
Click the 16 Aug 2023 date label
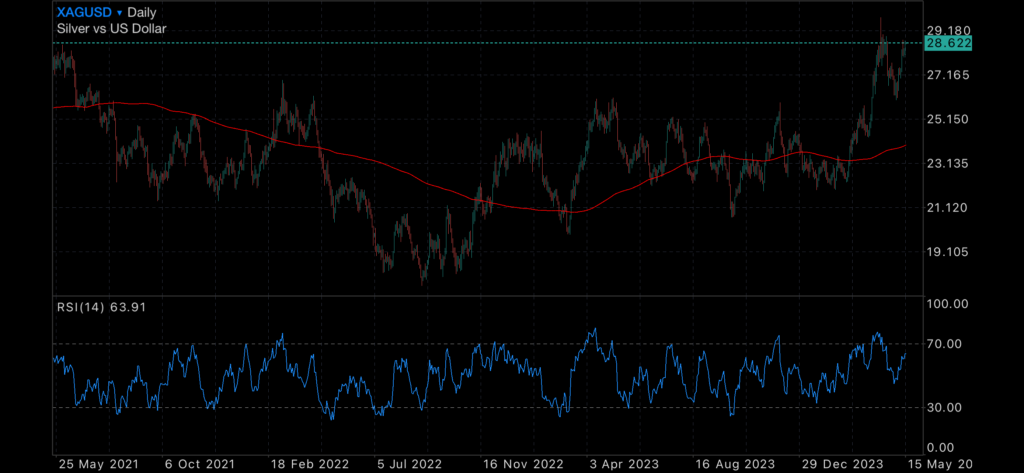pyautogui.click(x=735, y=463)
